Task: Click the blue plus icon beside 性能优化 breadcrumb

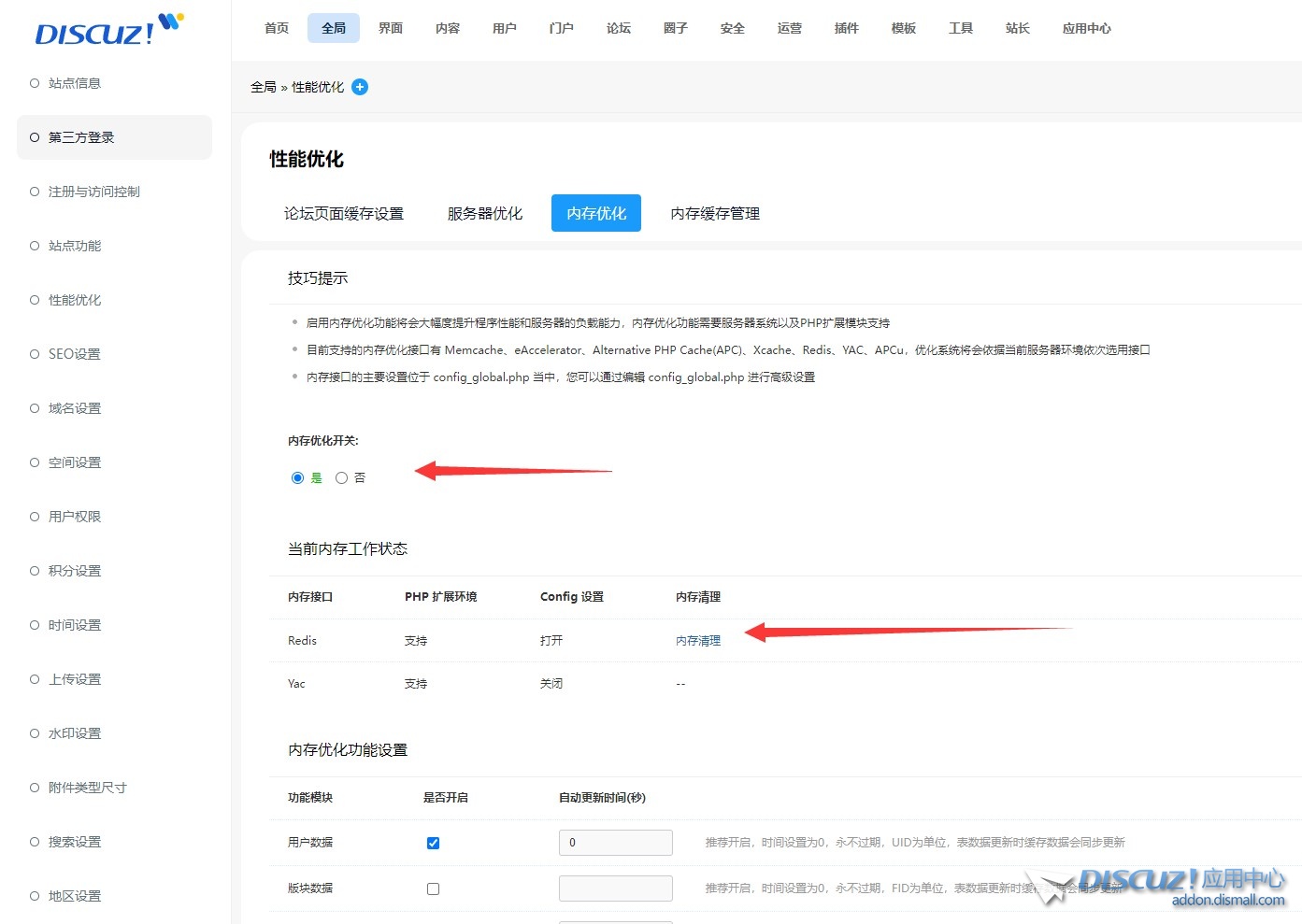Action: pos(360,87)
